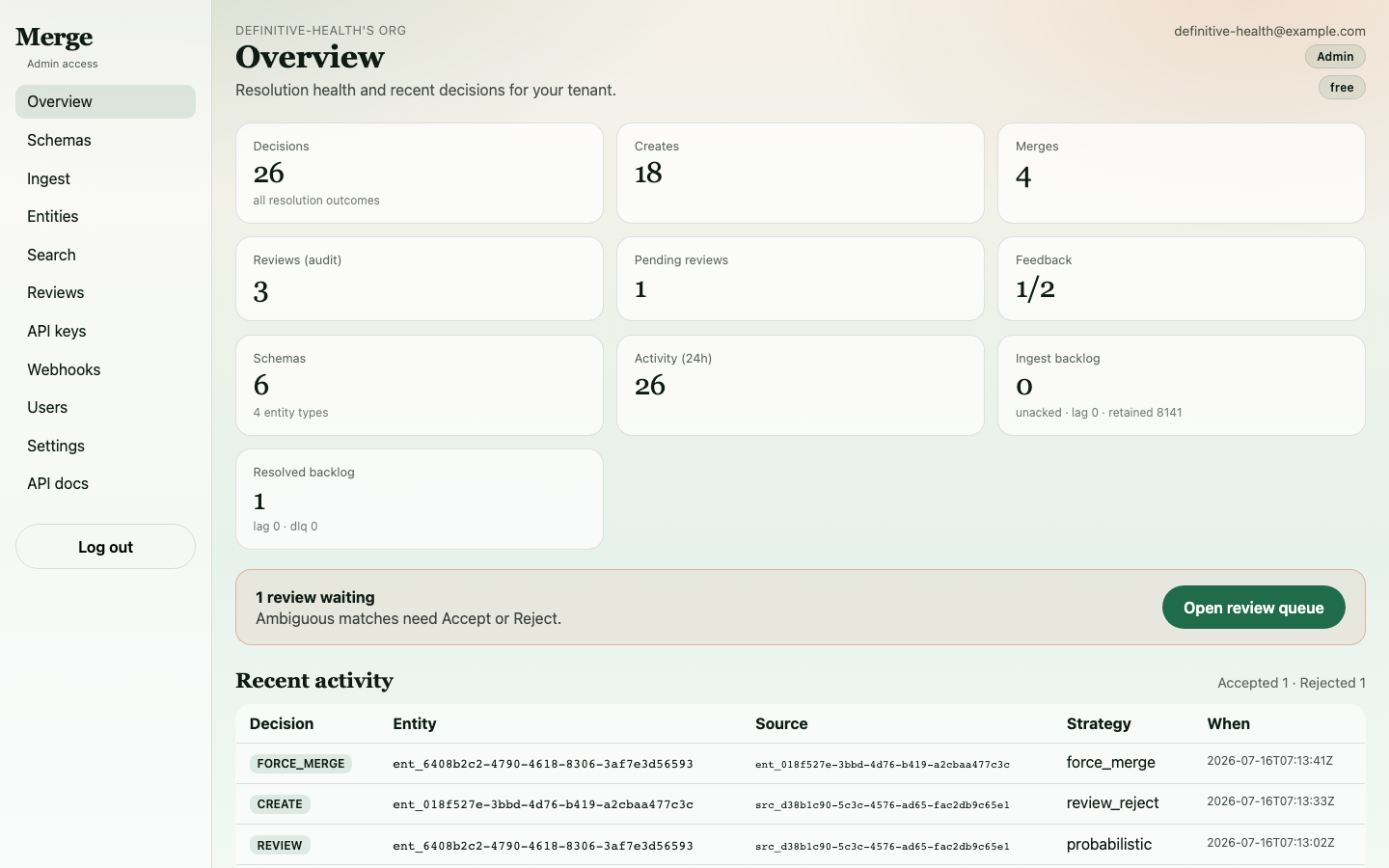
Task: Click timestamp 2026-07-16T07:13:33Z
Action: (1270, 801)
